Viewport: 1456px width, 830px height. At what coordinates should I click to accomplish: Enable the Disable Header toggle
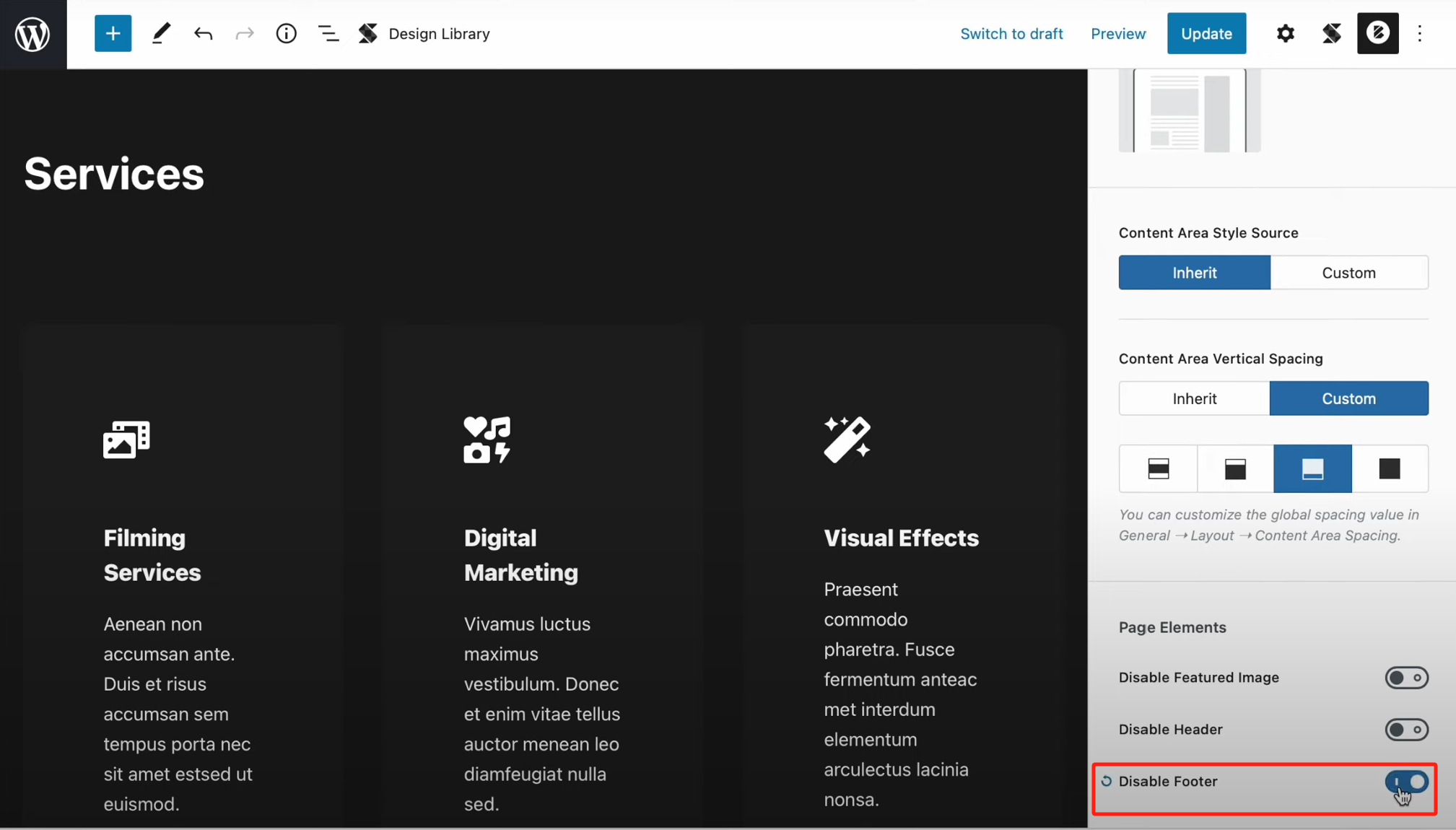pyautogui.click(x=1405, y=730)
